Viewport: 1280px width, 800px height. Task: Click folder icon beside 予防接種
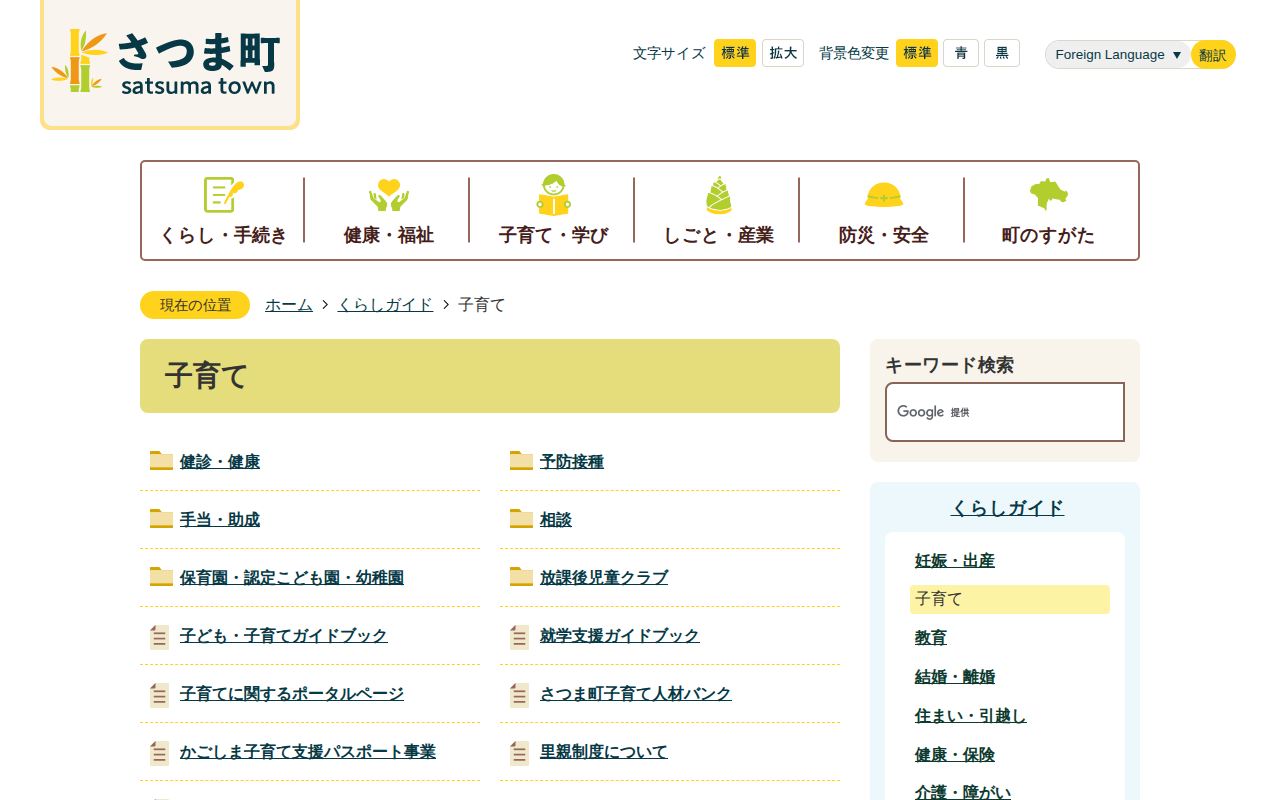pyautogui.click(x=521, y=461)
